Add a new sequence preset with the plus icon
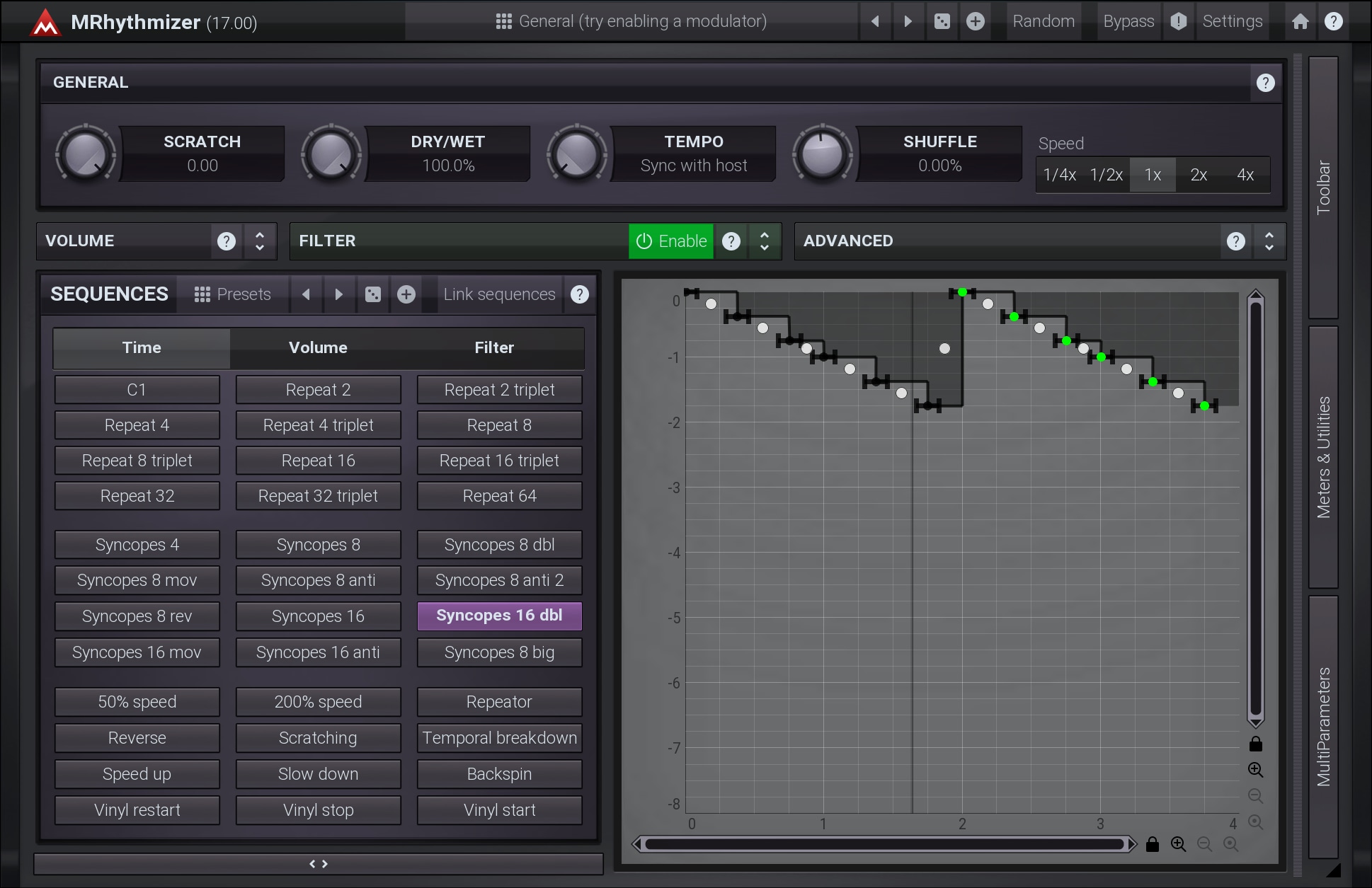This screenshot has width=1372, height=888. (x=406, y=294)
